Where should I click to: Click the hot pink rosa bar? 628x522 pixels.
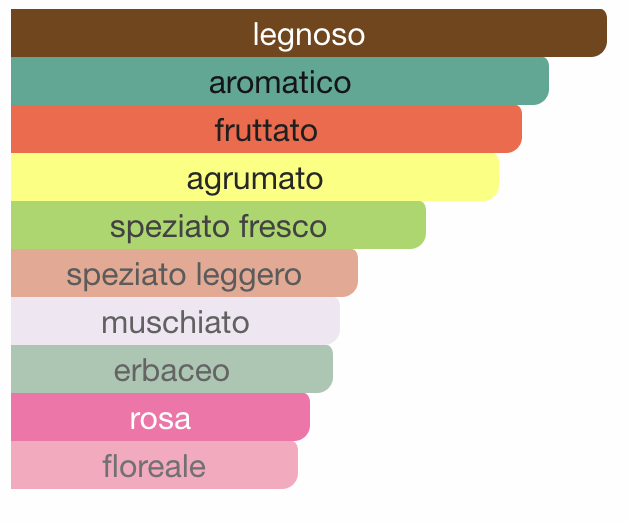160,417
